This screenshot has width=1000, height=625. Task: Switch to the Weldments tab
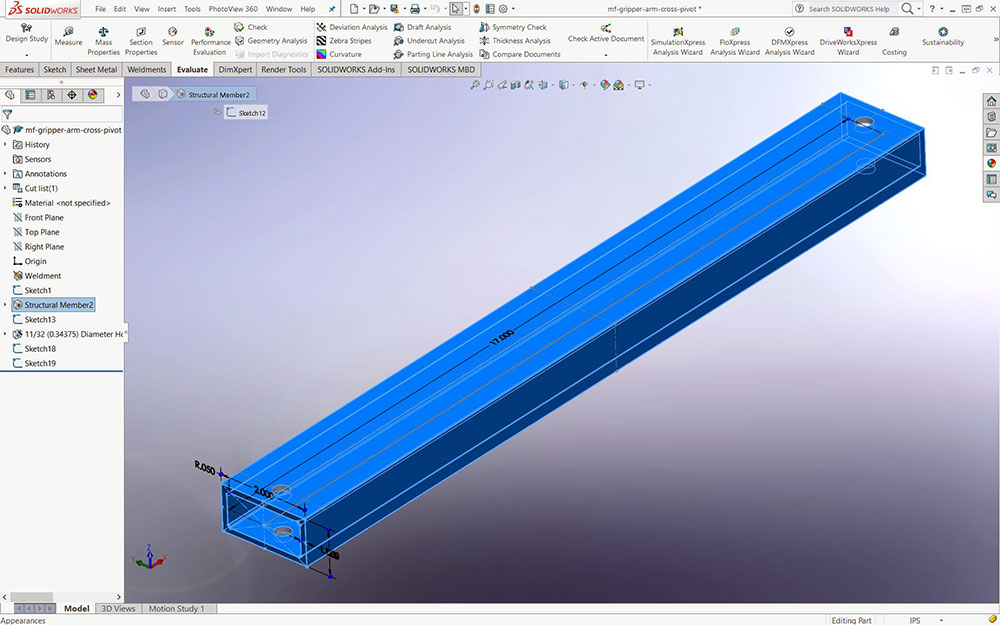click(x=147, y=70)
